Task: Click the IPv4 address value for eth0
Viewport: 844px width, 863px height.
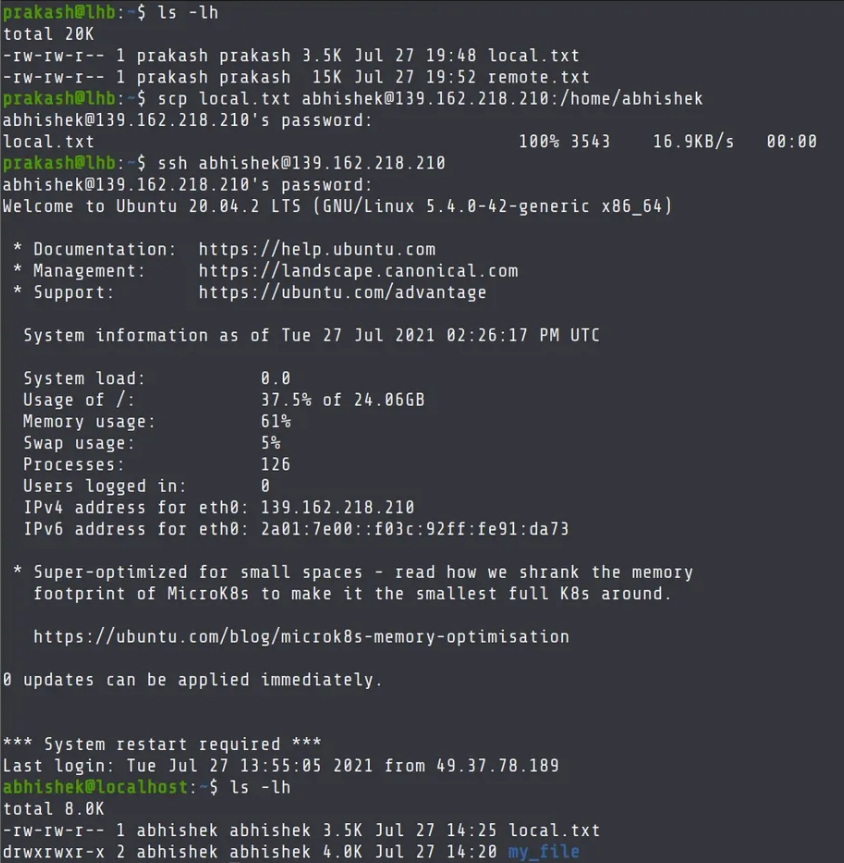Action: (337, 508)
